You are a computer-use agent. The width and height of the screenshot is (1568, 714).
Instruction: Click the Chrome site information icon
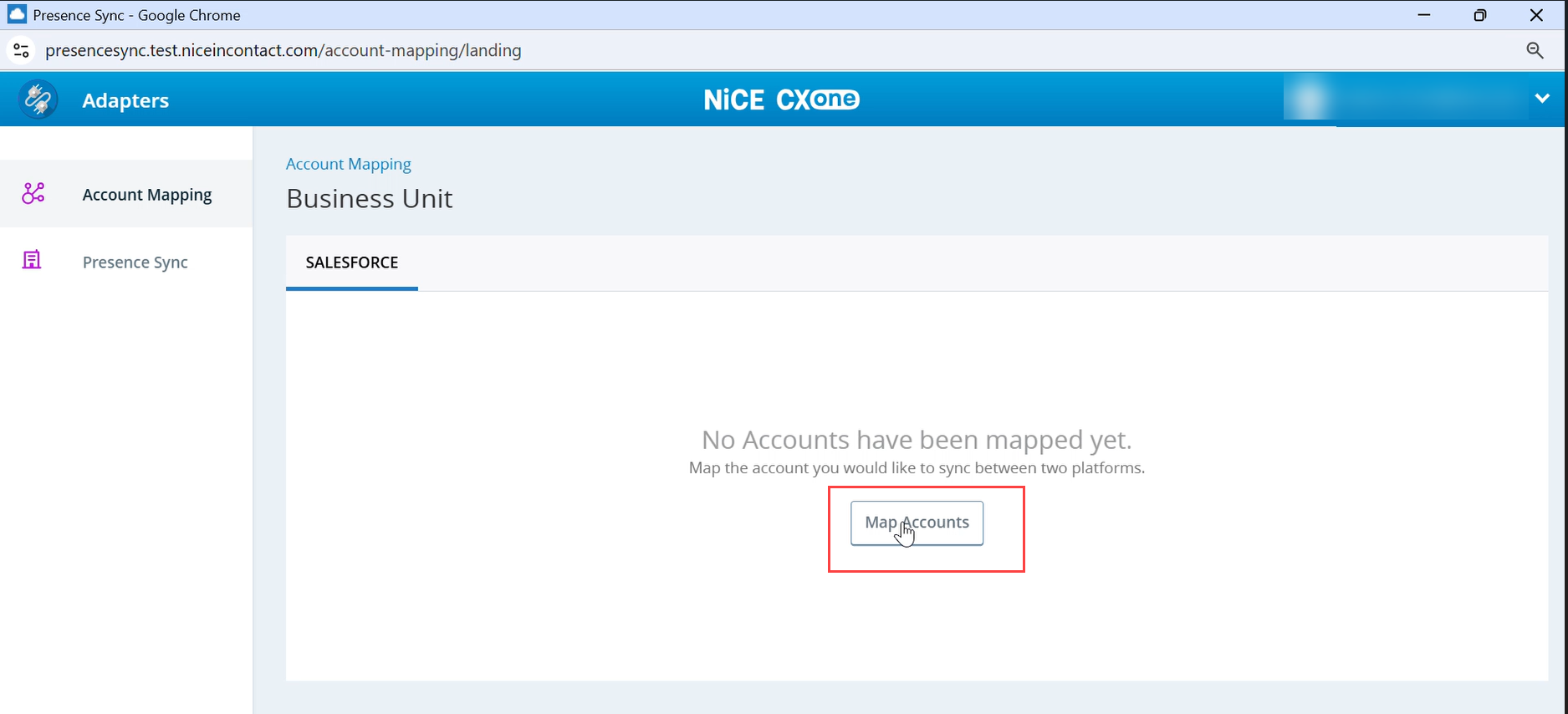[x=22, y=51]
